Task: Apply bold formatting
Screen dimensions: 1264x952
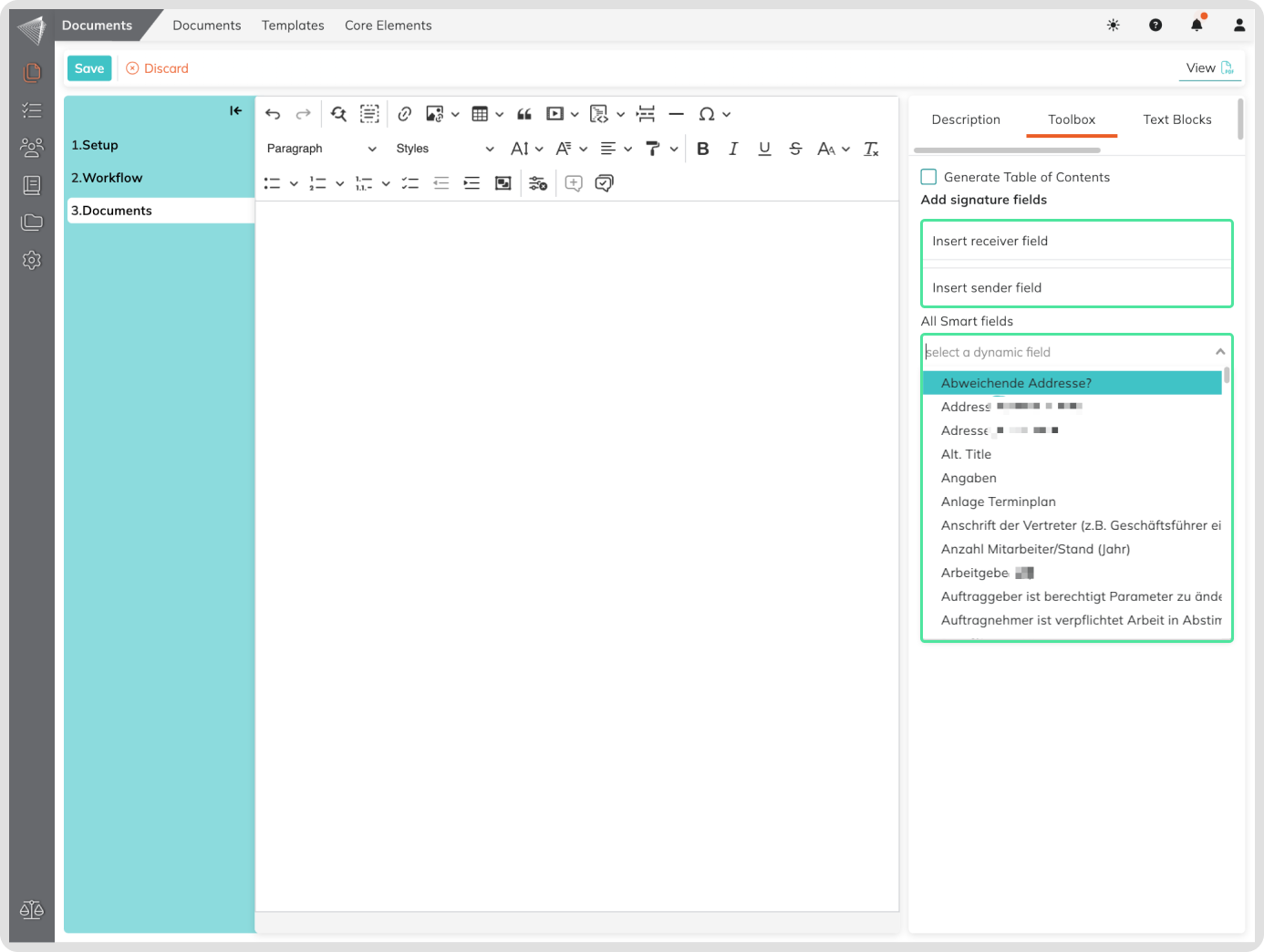Action: pos(702,149)
